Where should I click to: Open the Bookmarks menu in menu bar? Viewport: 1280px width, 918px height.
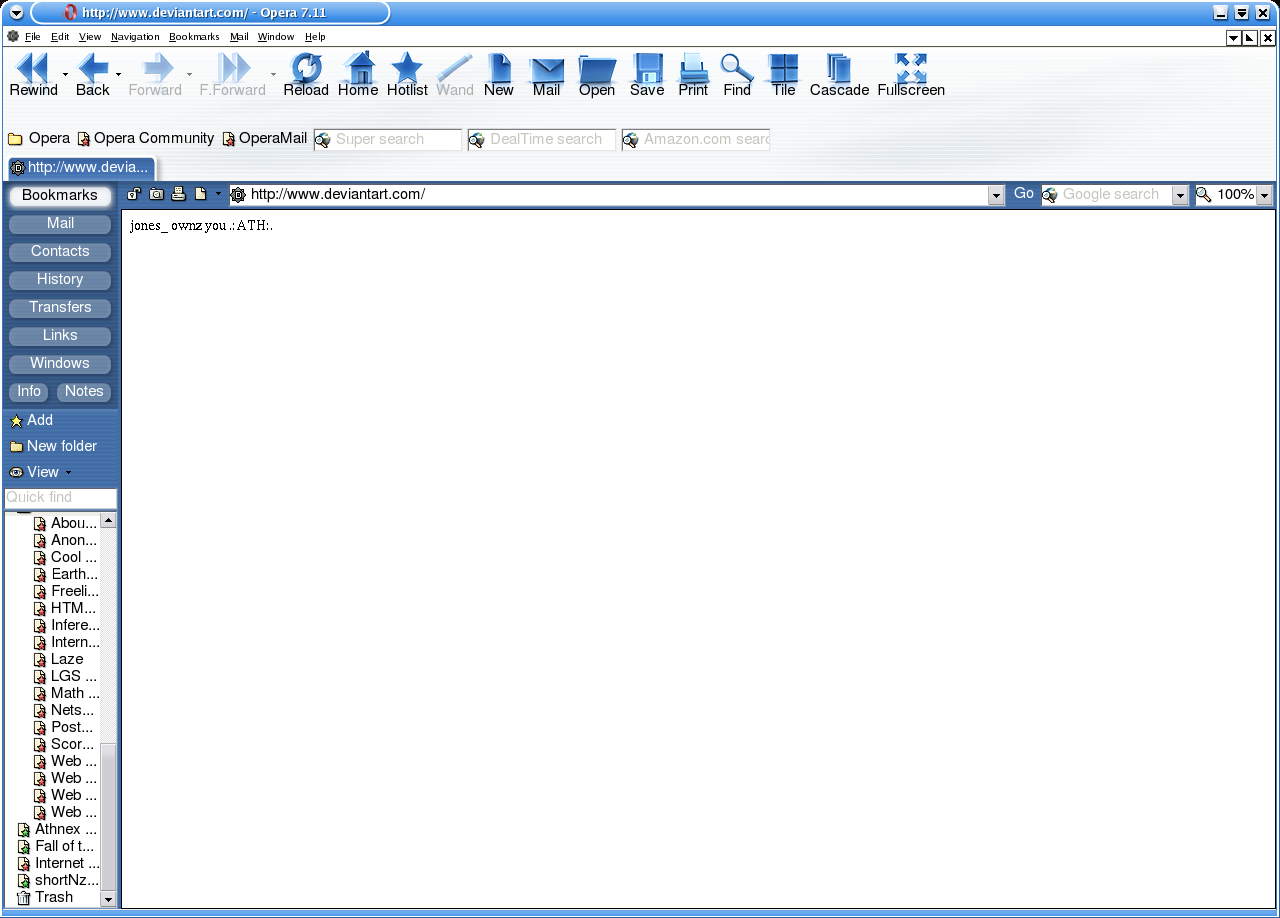(194, 37)
